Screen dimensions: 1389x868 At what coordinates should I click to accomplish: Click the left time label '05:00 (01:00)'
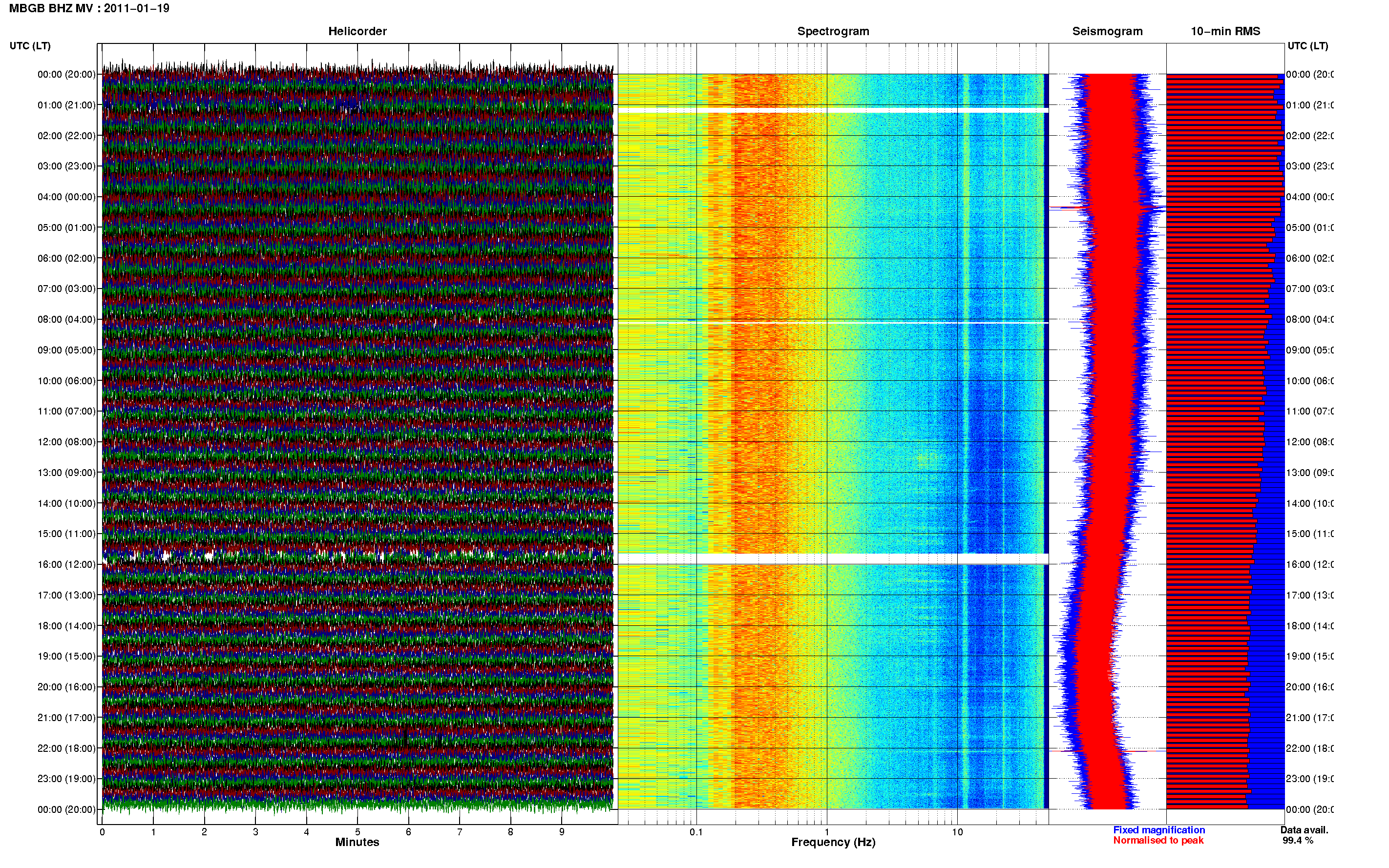(66, 227)
